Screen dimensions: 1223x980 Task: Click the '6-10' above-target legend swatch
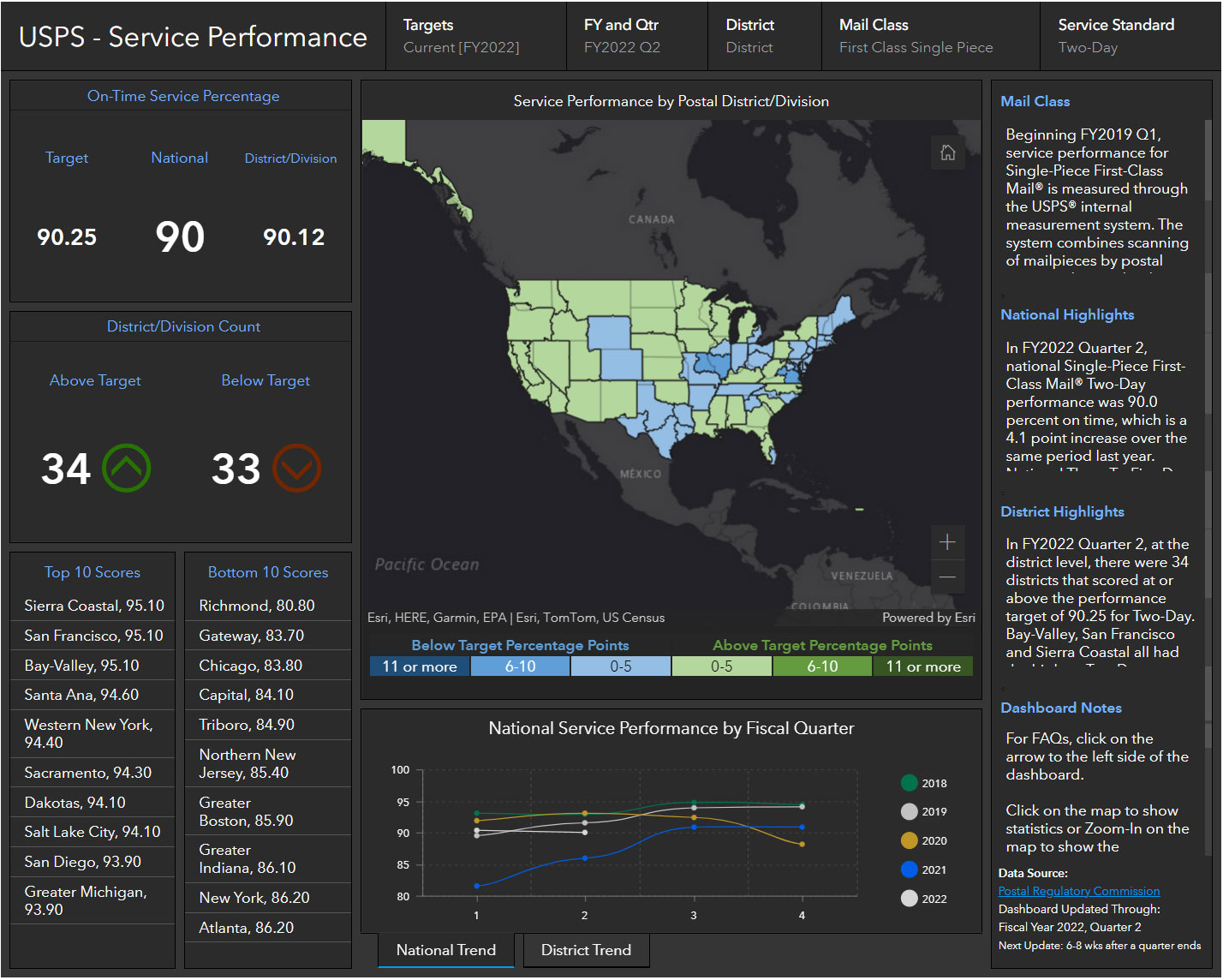[822, 666]
